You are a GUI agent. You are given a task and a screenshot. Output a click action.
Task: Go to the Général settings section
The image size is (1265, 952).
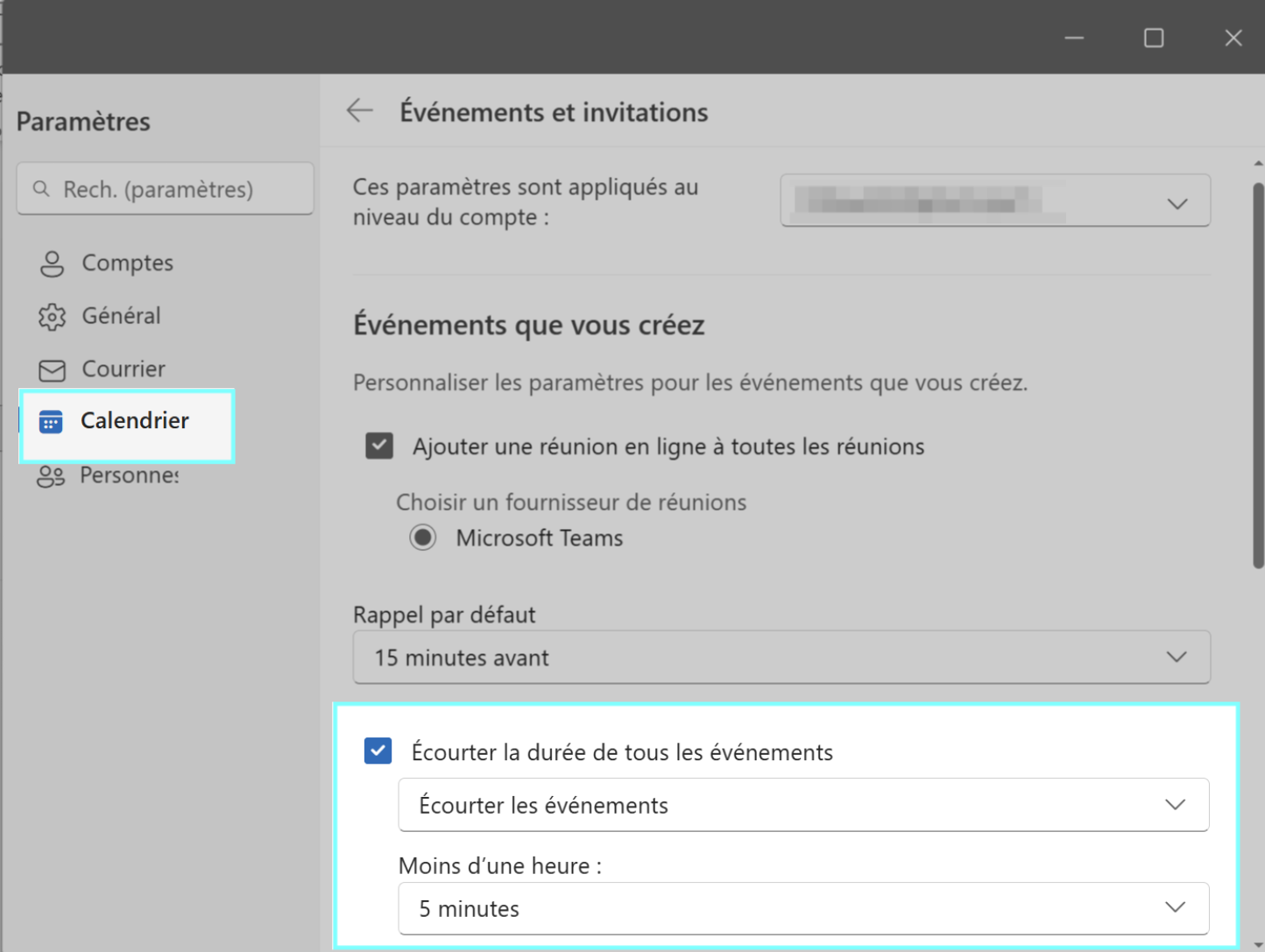tap(121, 316)
